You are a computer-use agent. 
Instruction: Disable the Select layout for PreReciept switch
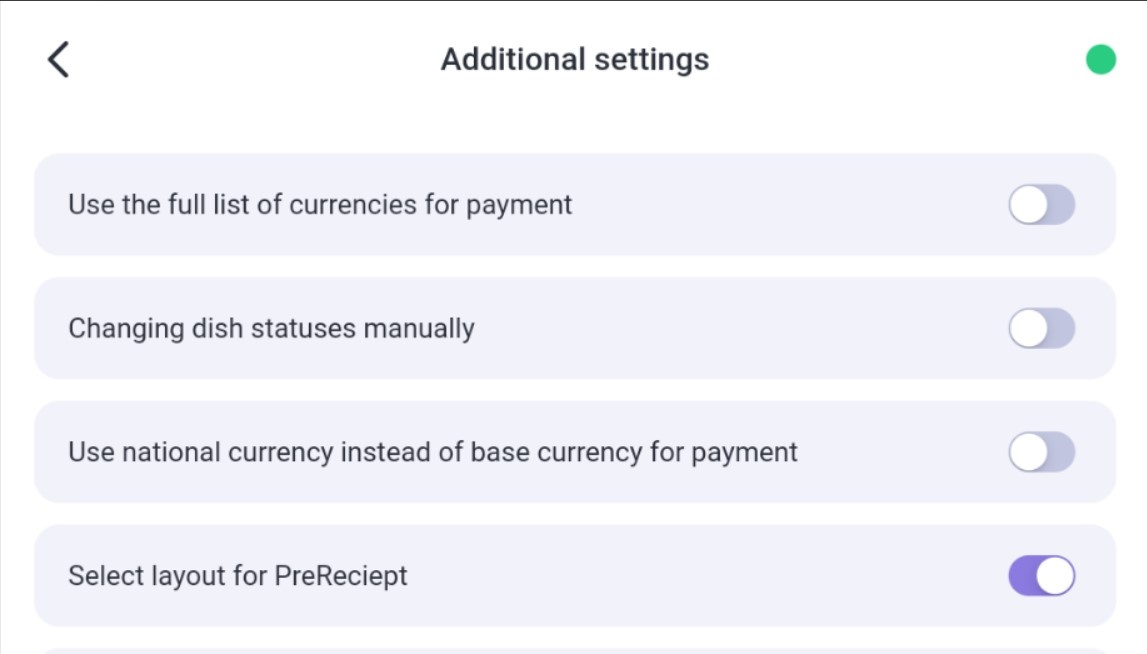[x=1042, y=575]
